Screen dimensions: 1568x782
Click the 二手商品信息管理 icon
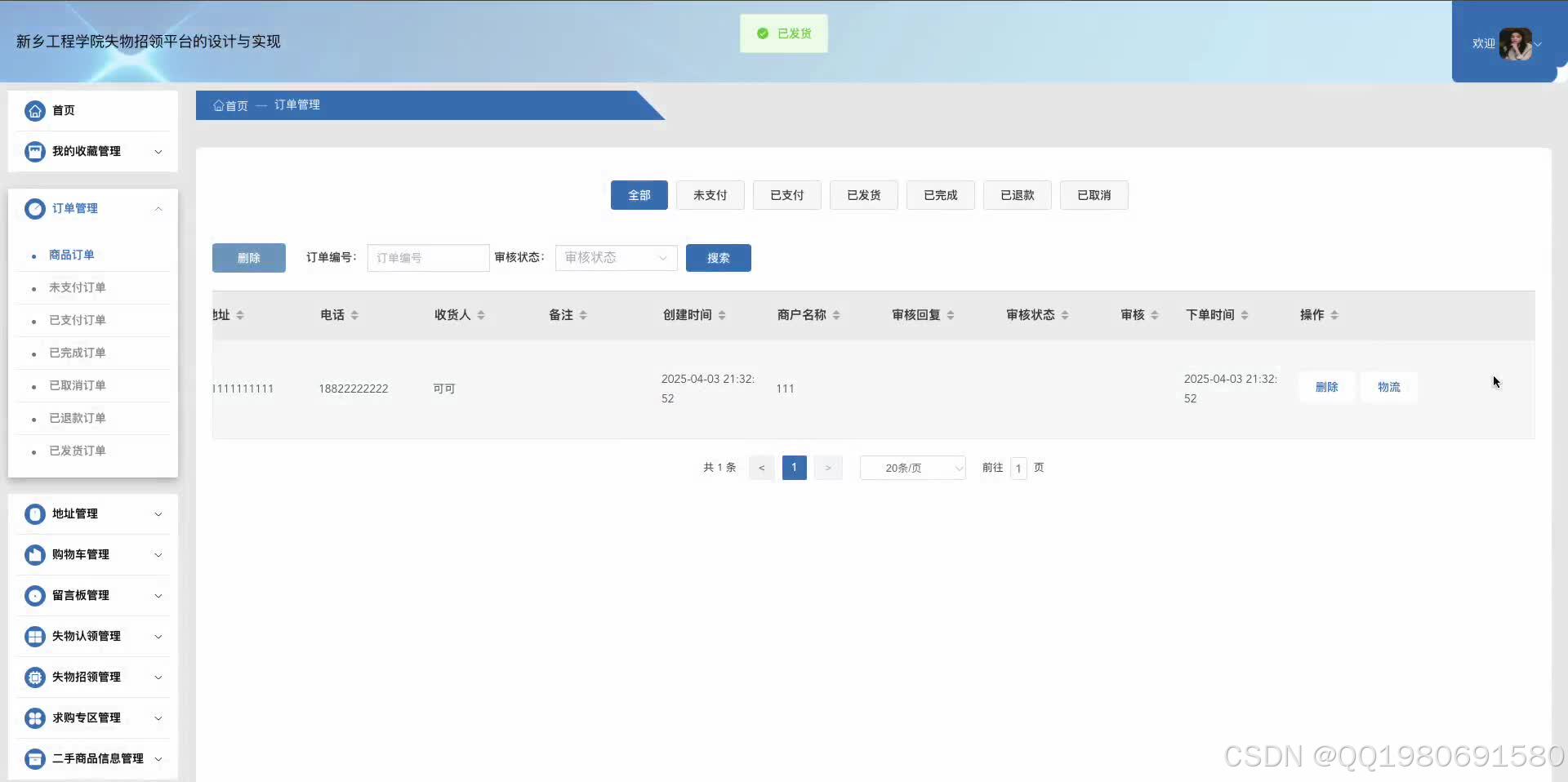[34, 758]
